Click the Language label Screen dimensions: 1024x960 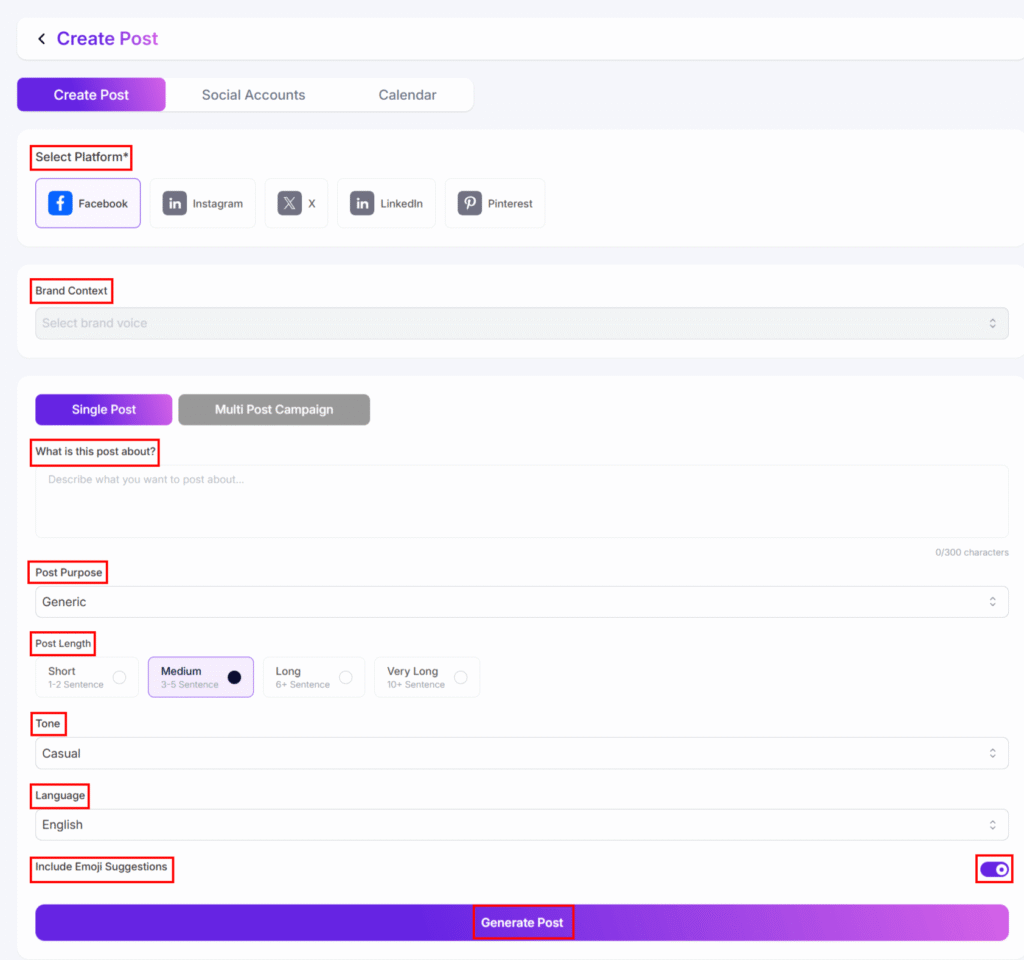(x=60, y=795)
